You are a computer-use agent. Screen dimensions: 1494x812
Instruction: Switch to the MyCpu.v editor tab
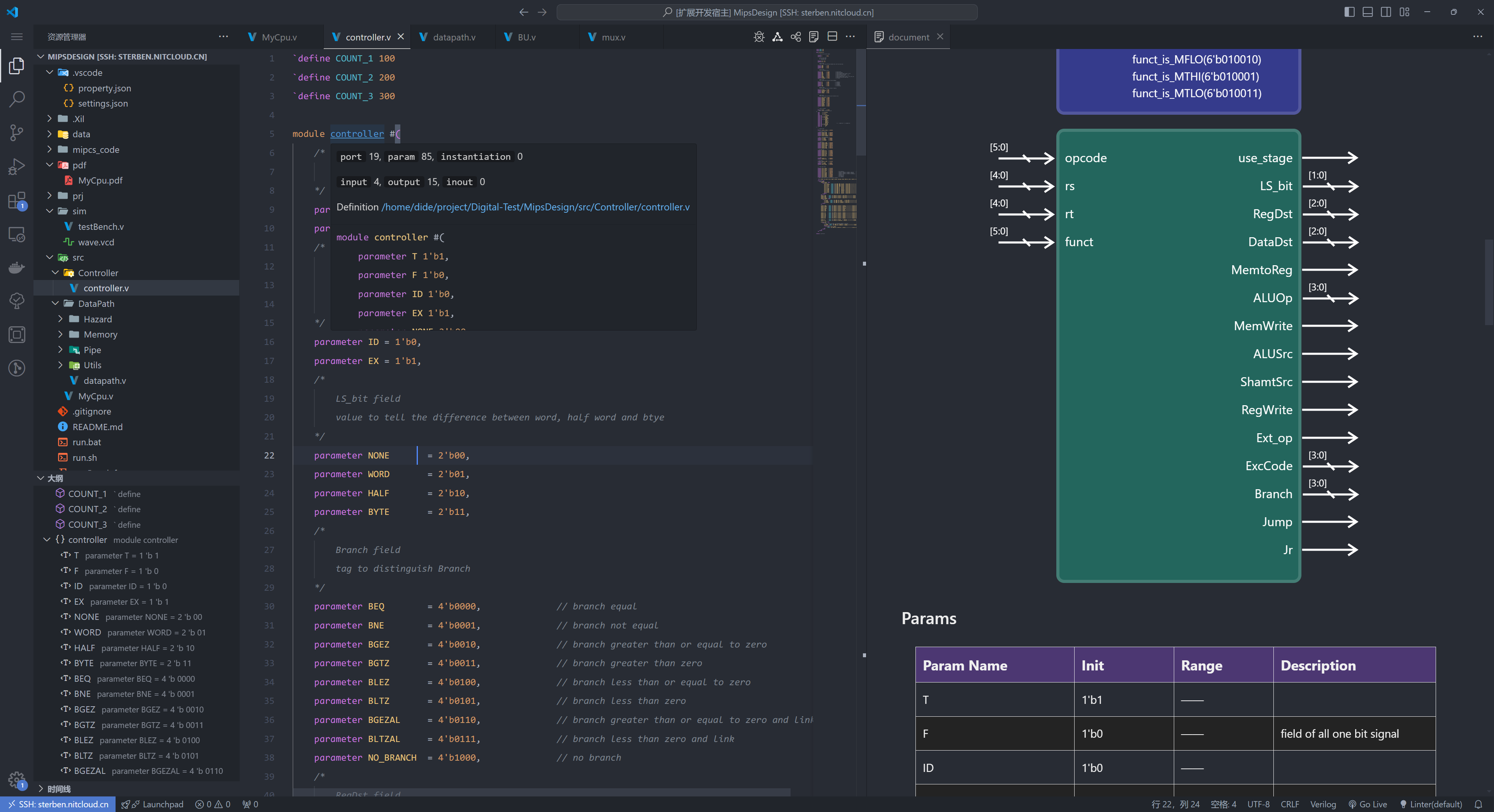tap(280, 37)
